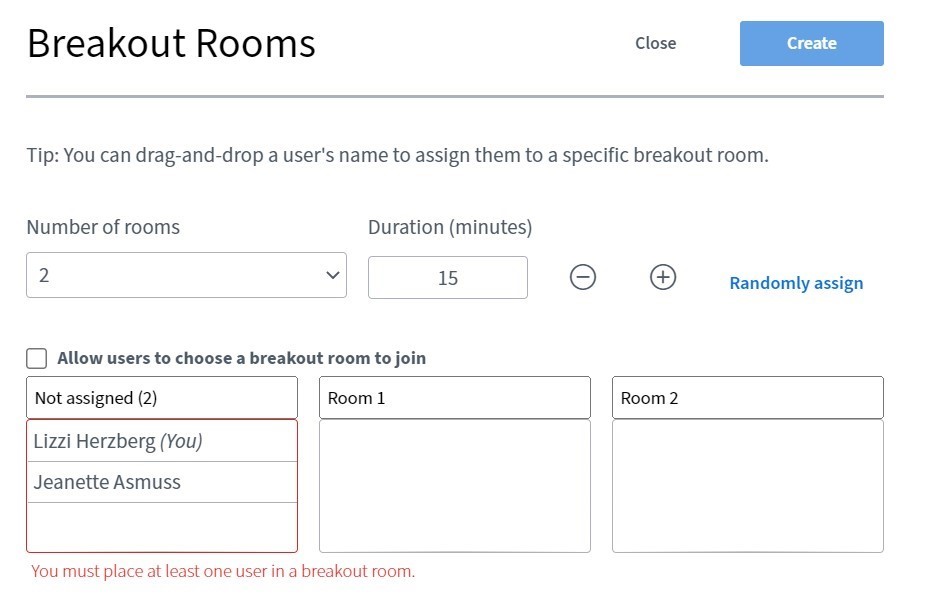Click the Room 1 drop area
Image resolution: width=926 pixels, height=616 pixels.
tap(454, 486)
